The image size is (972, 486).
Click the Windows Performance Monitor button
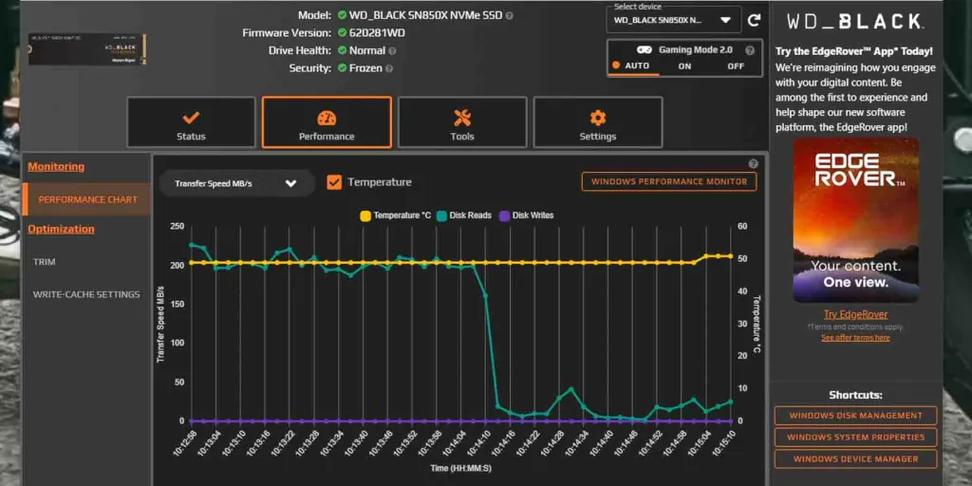click(669, 182)
